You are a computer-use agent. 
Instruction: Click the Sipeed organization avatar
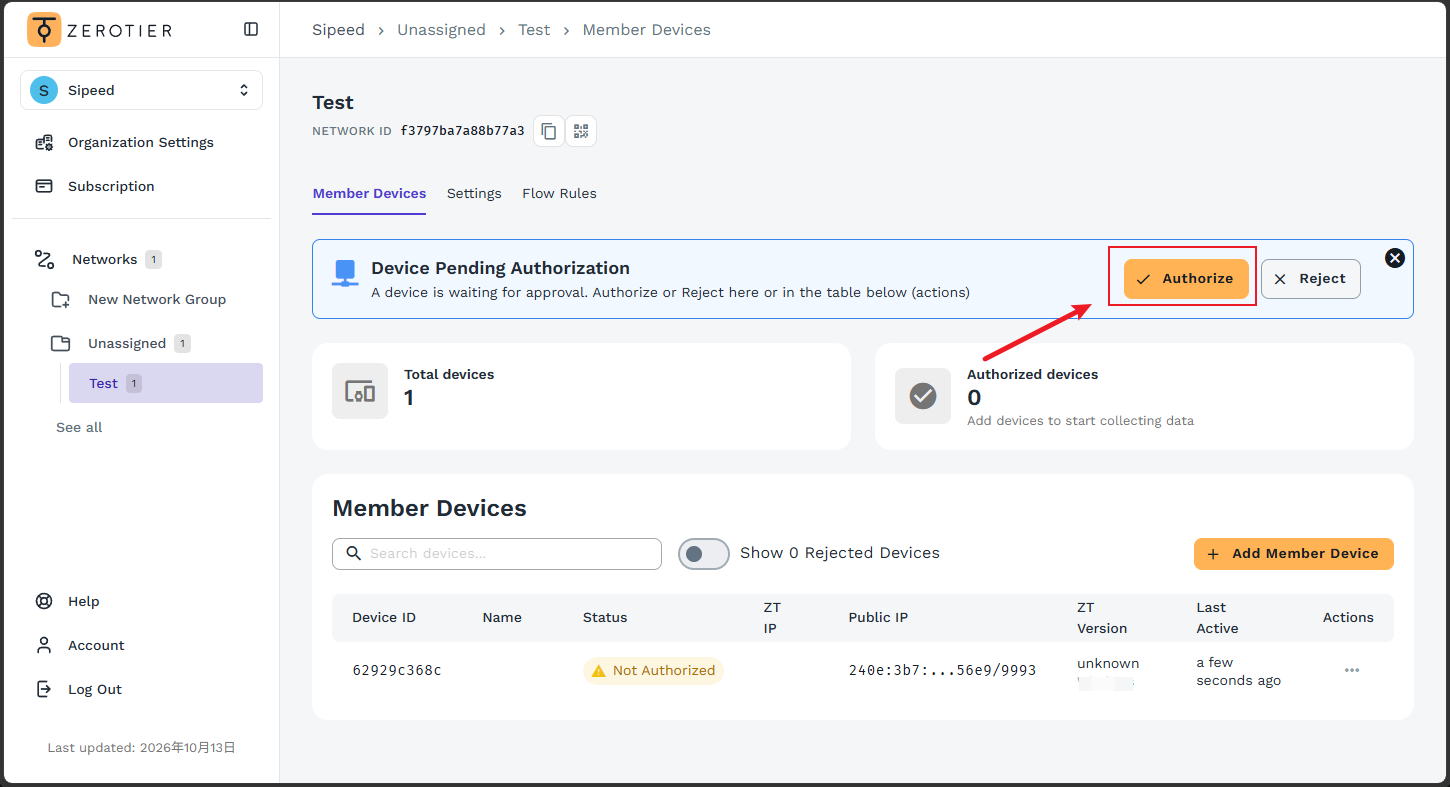tap(44, 90)
